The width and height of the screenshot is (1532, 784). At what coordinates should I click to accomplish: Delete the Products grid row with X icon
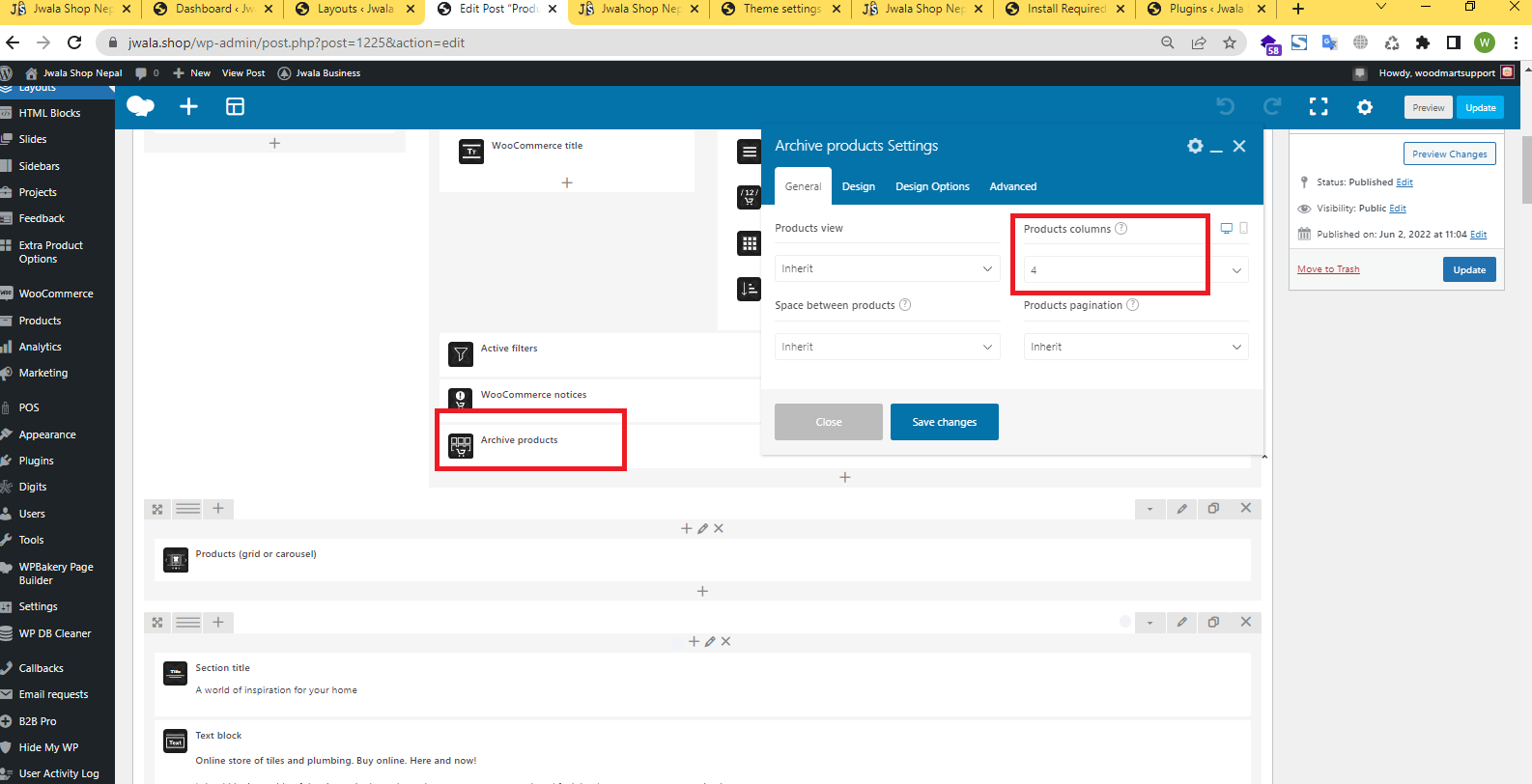pyautogui.click(x=1246, y=508)
